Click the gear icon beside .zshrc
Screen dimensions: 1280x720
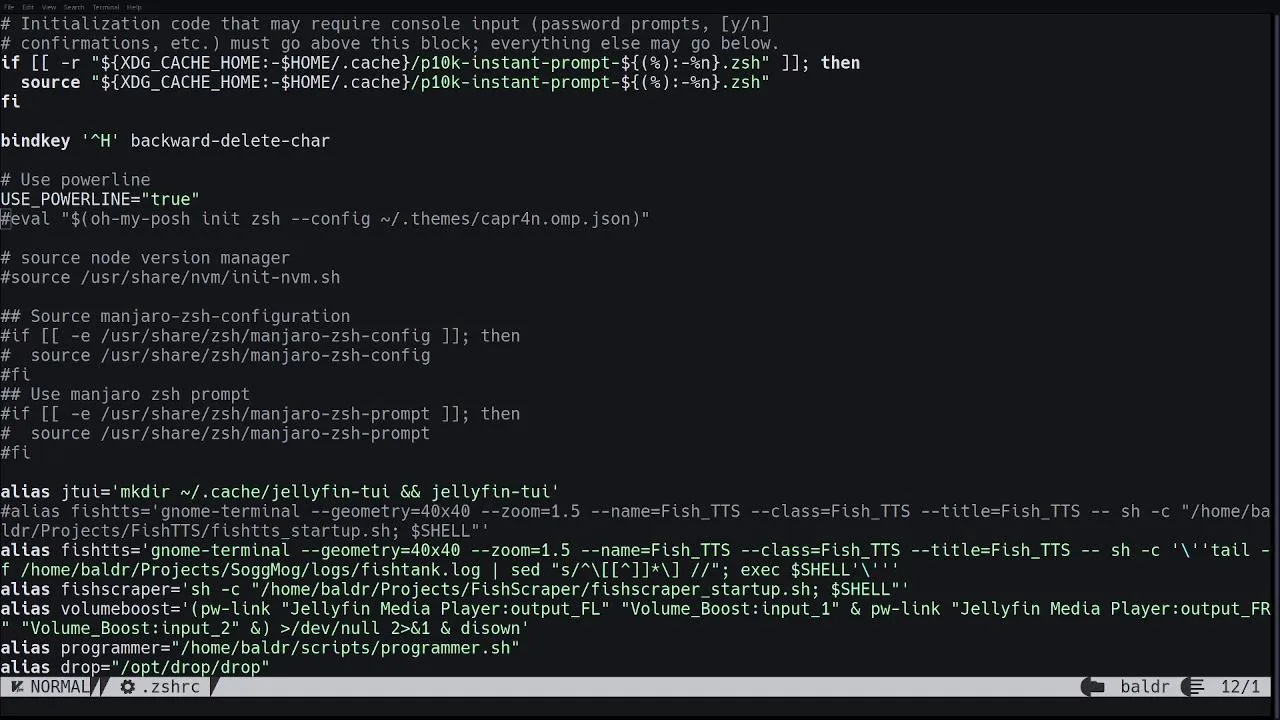coord(127,687)
